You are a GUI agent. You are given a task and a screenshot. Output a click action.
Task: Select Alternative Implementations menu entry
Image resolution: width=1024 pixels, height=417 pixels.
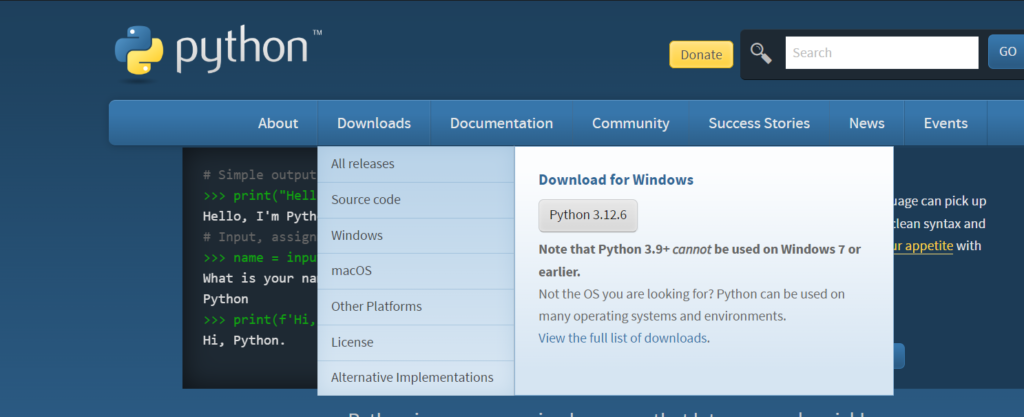pyautogui.click(x=416, y=378)
